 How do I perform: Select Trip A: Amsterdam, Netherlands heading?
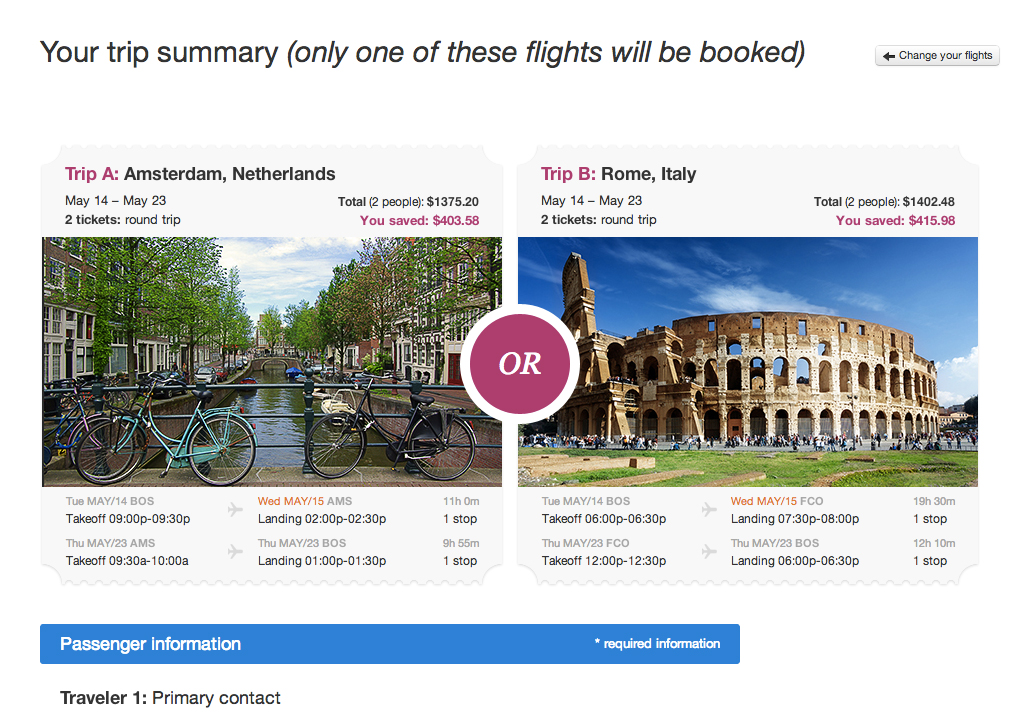pyautogui.click(x=200, y=174)
